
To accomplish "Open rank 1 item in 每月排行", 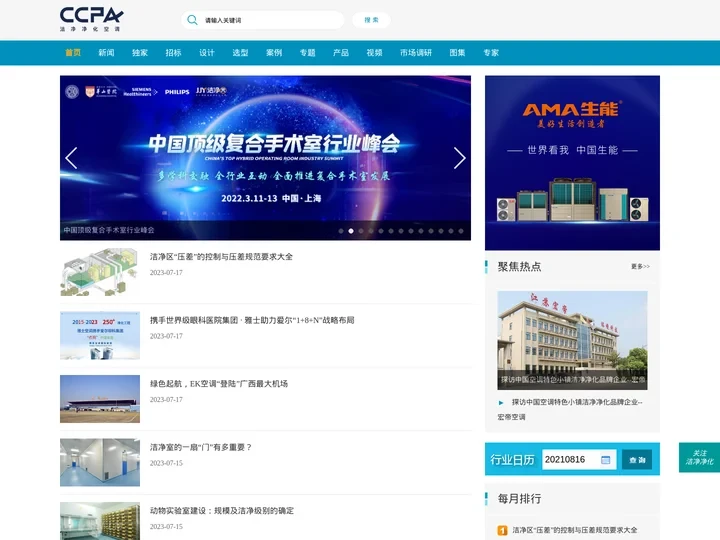I will click(575, 530).
